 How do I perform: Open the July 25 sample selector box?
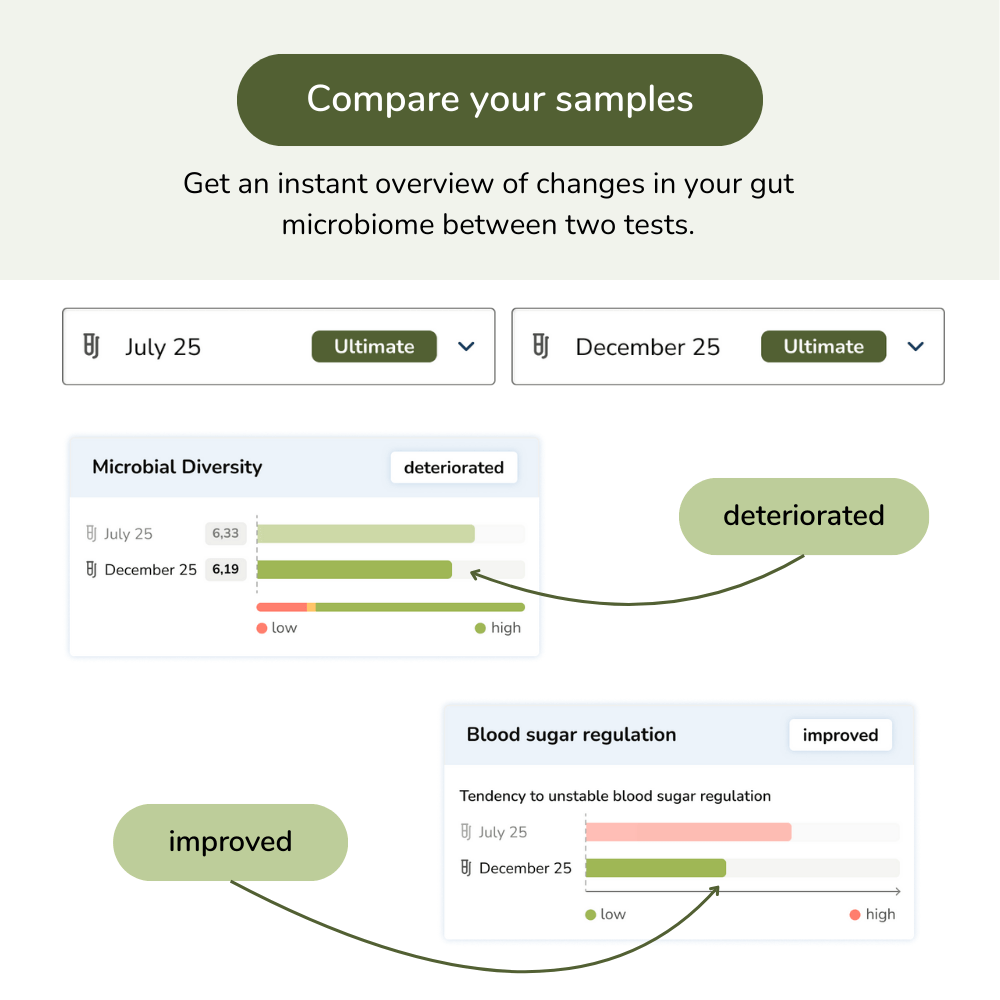click(200, 347)
